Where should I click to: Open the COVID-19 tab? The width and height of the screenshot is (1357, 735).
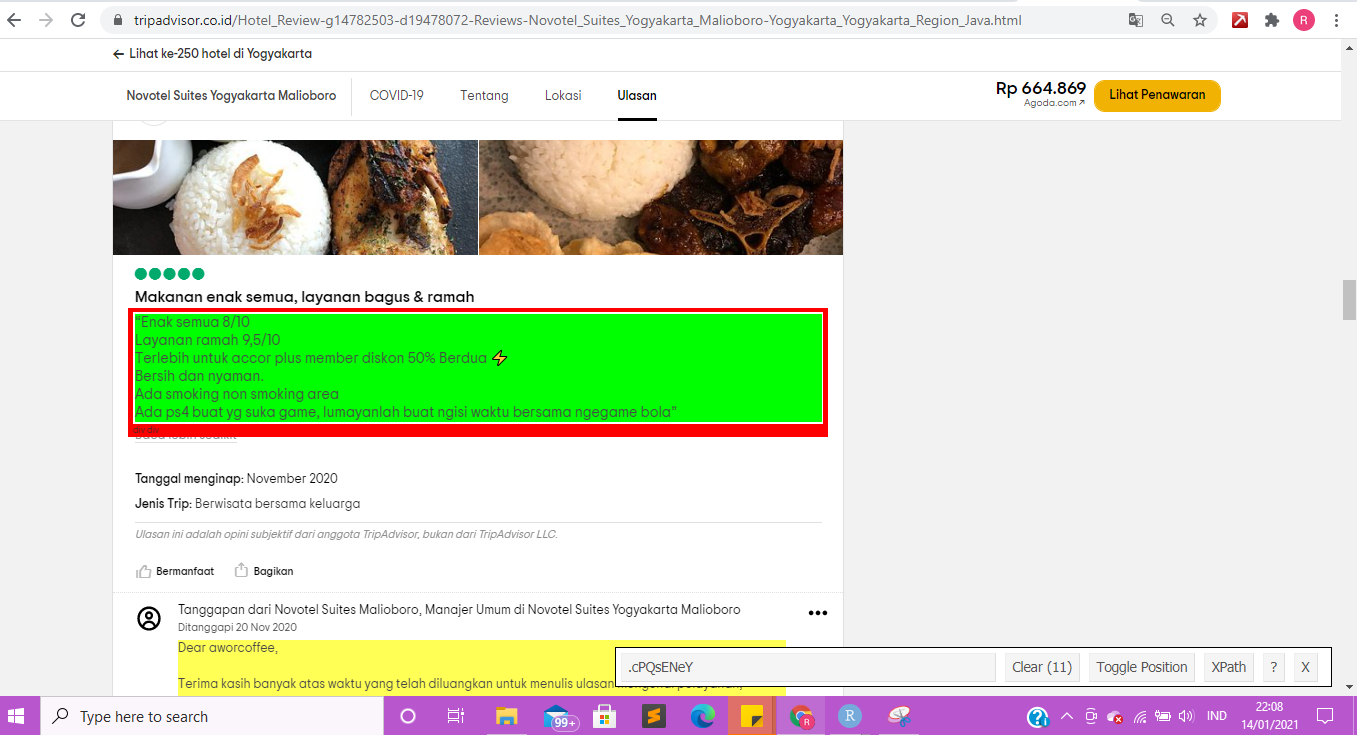tap(398, 95)
